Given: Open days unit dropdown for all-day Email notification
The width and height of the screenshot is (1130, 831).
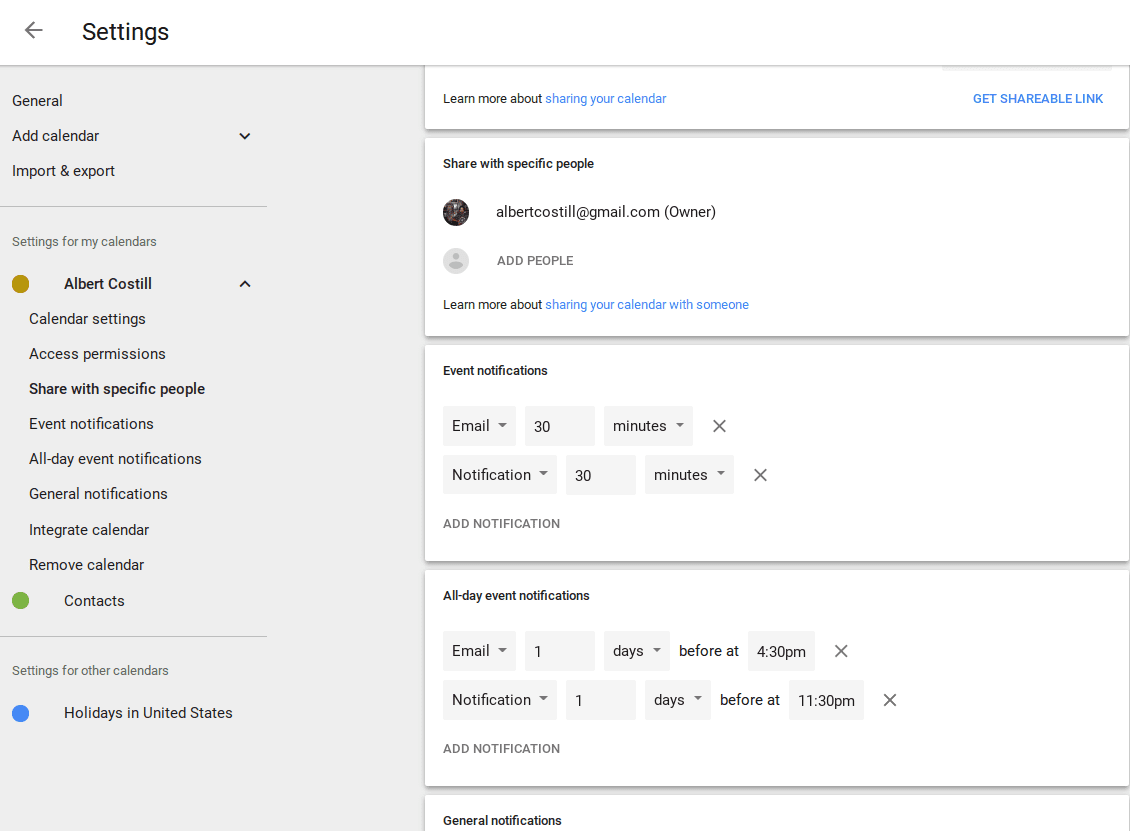Looking at the screenshot, I should (636, 651).
